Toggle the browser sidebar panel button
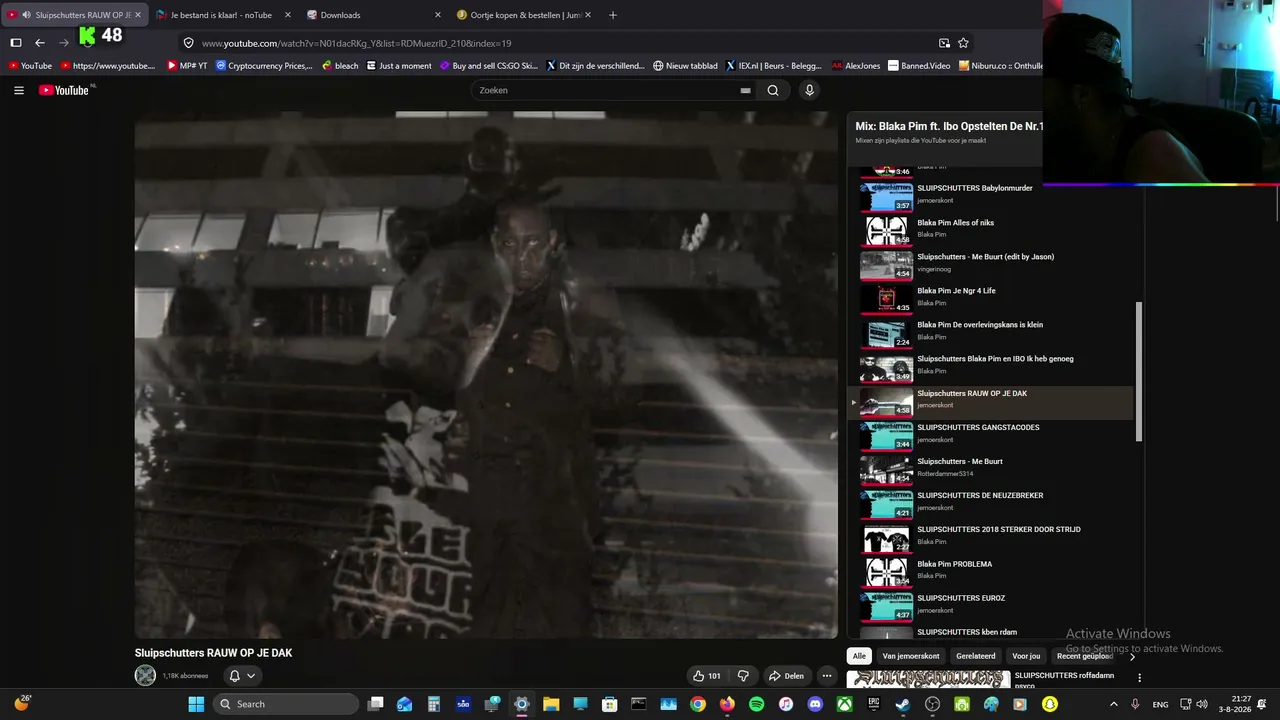The height and width of the screenshot is (720, 1280). tap(16, 43)
